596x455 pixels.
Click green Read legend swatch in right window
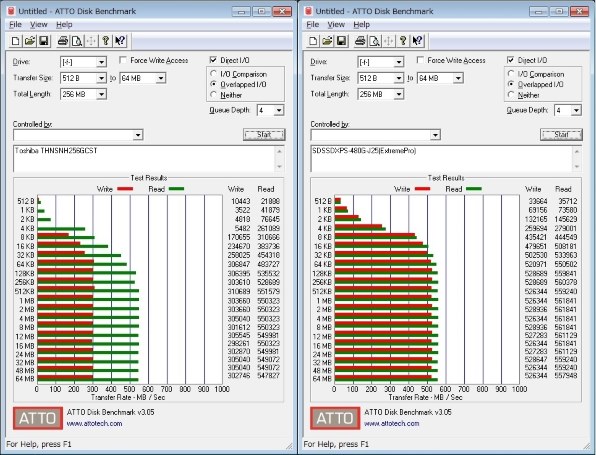pos(474,189)
